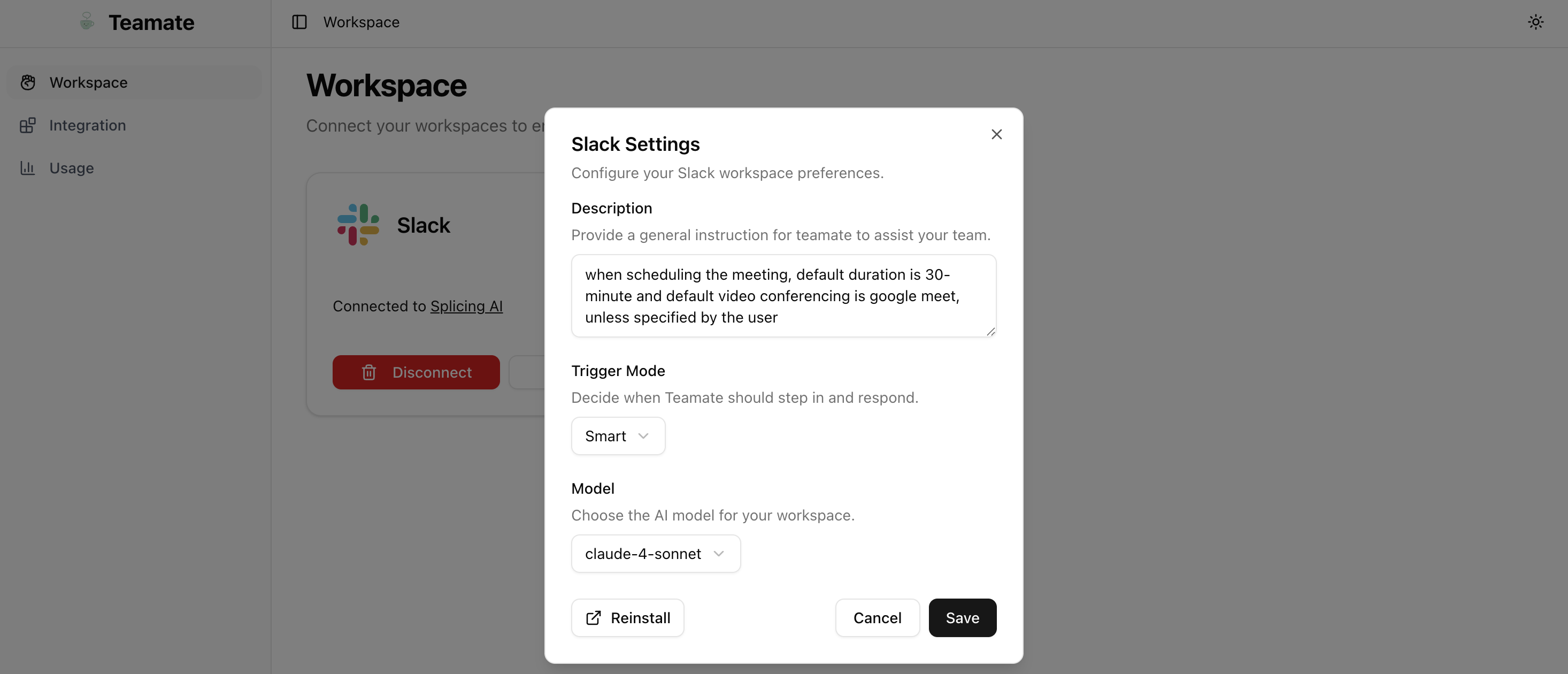This screenshot has width=1568, height=674.
Task: Open the claude-4-sonnet model dropdown
Action: [x=655, y=554]
